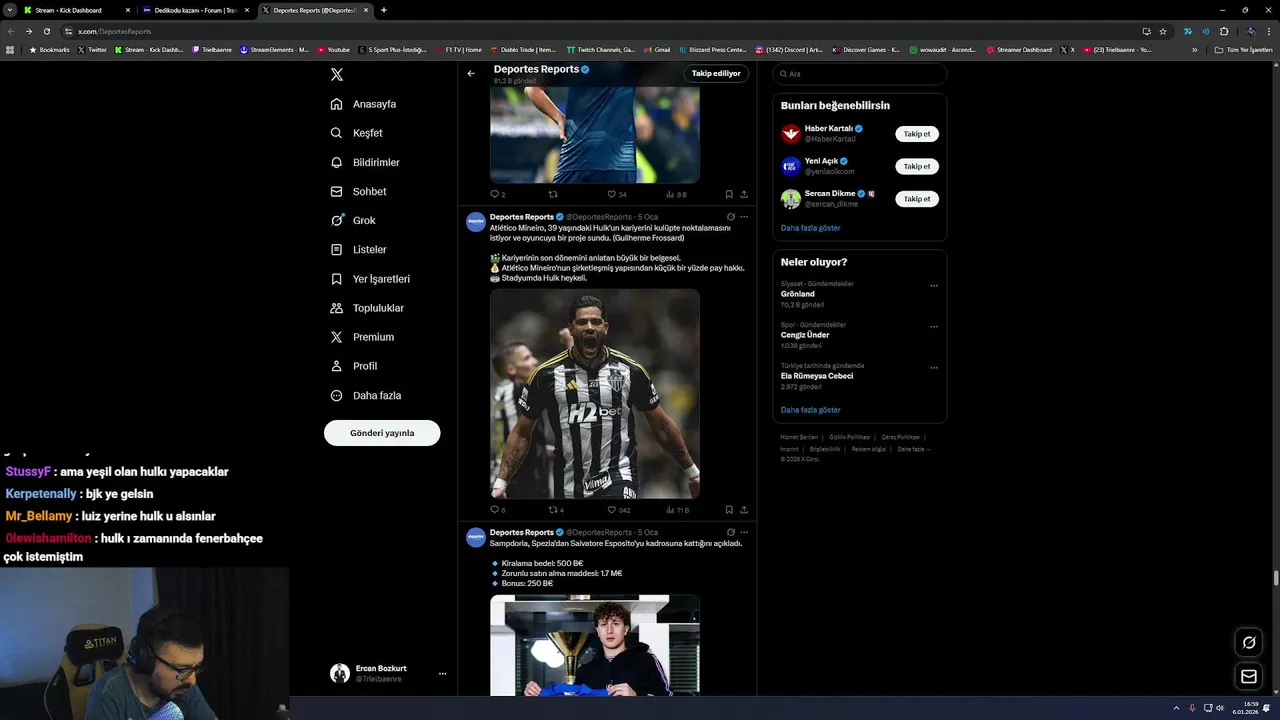Viewport: 1280px width, 720px height.
Task: Open Cengiz Ünder trending topic
Action: [805, 335]
